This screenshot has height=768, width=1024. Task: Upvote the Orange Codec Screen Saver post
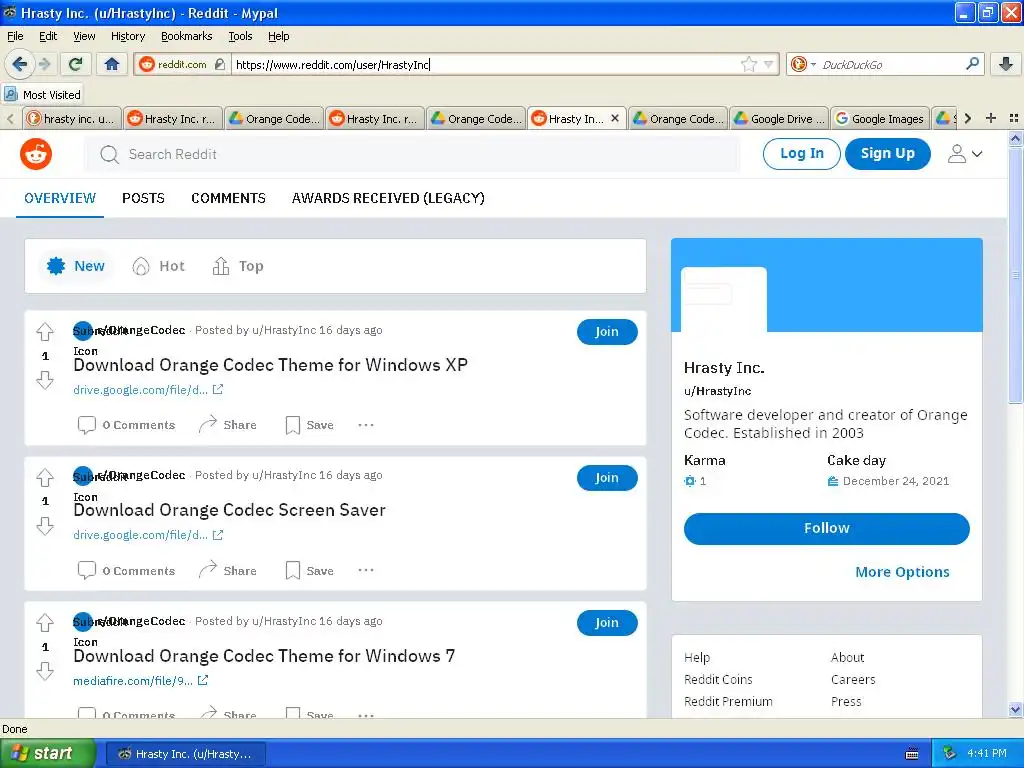(44, 477)
